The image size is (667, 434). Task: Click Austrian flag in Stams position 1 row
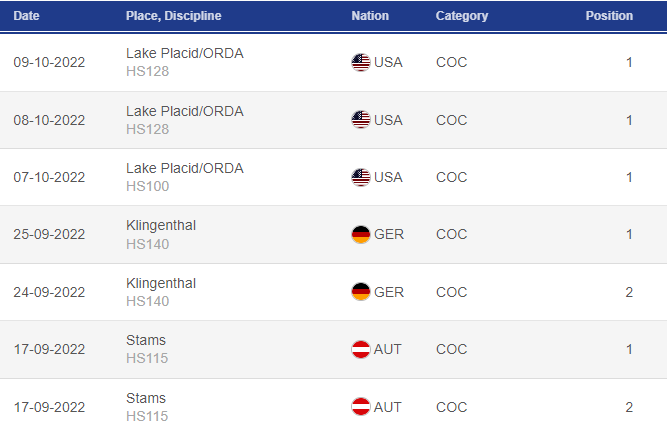[361, 349]
